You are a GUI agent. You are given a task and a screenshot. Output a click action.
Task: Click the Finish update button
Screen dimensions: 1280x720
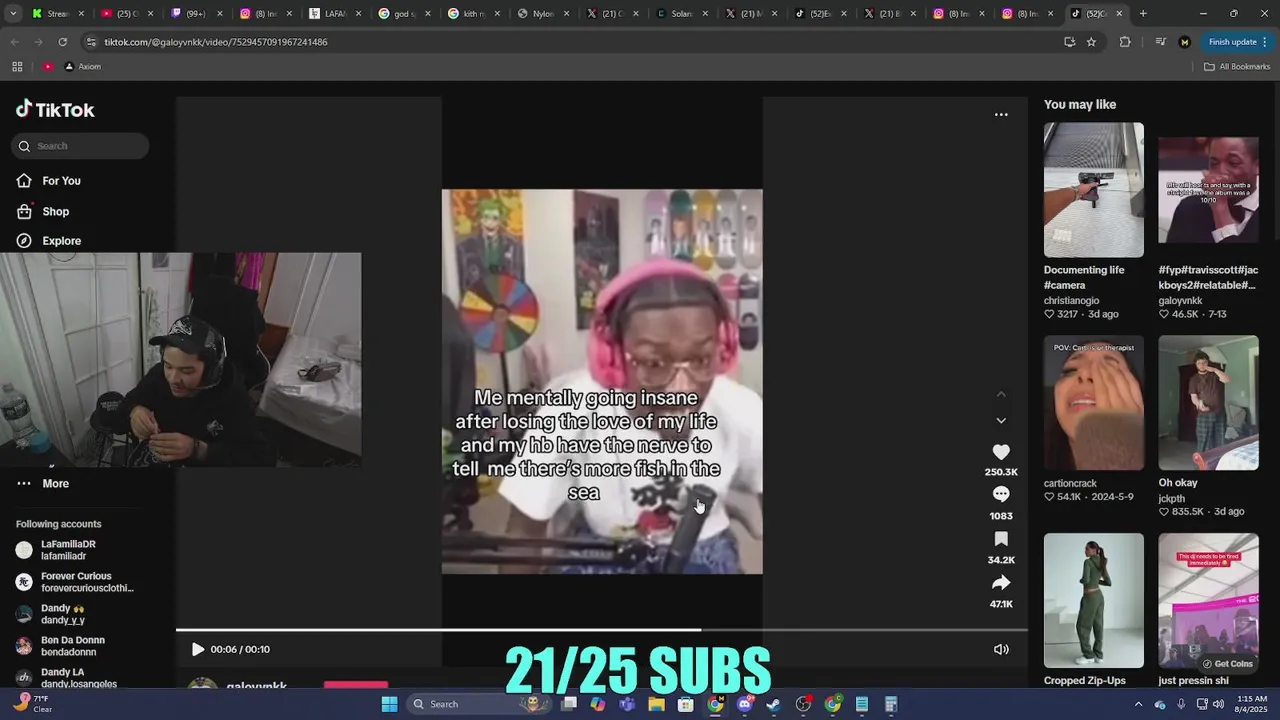pyautogui.click(x=1238, y=42)
